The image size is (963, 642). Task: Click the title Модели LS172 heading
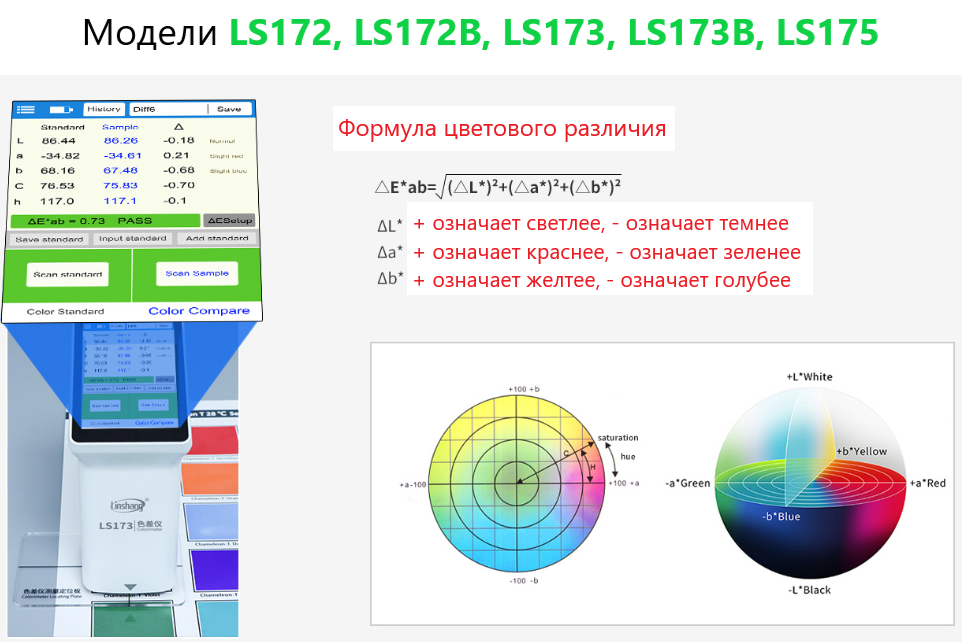(x=481, y=33)
